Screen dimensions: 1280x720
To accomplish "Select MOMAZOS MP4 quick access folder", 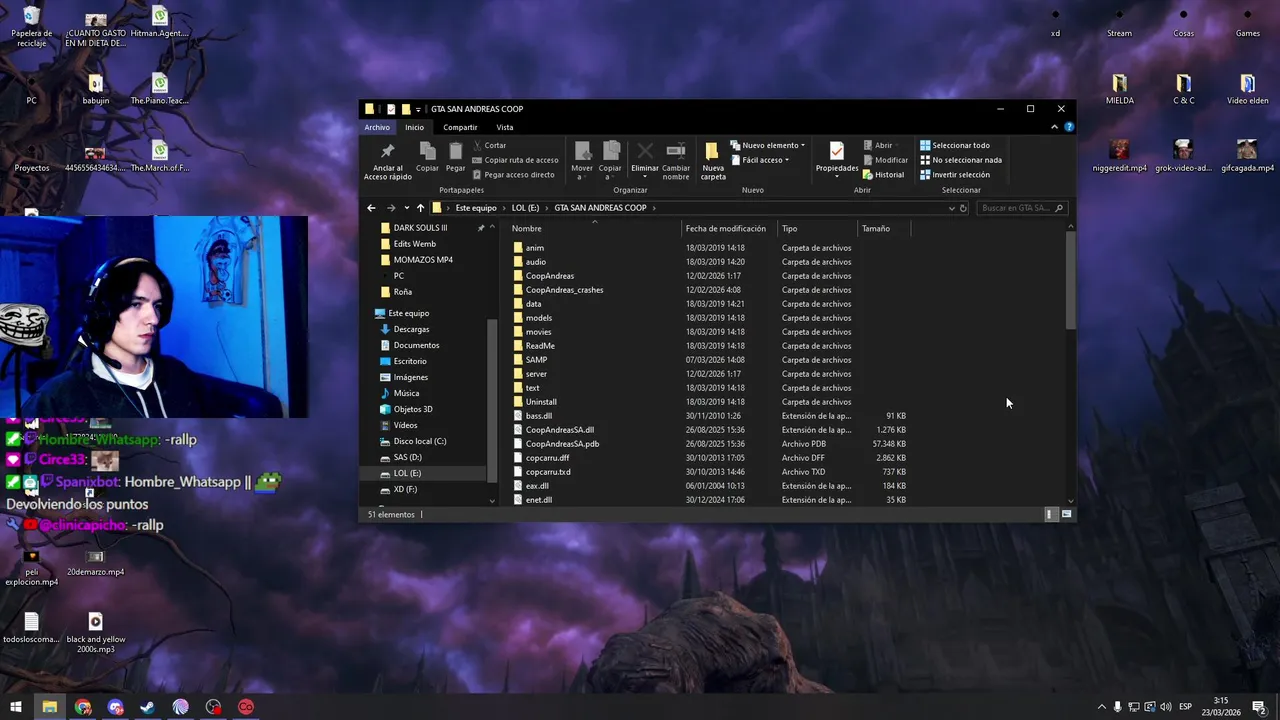I will click(x=423, y=260).
